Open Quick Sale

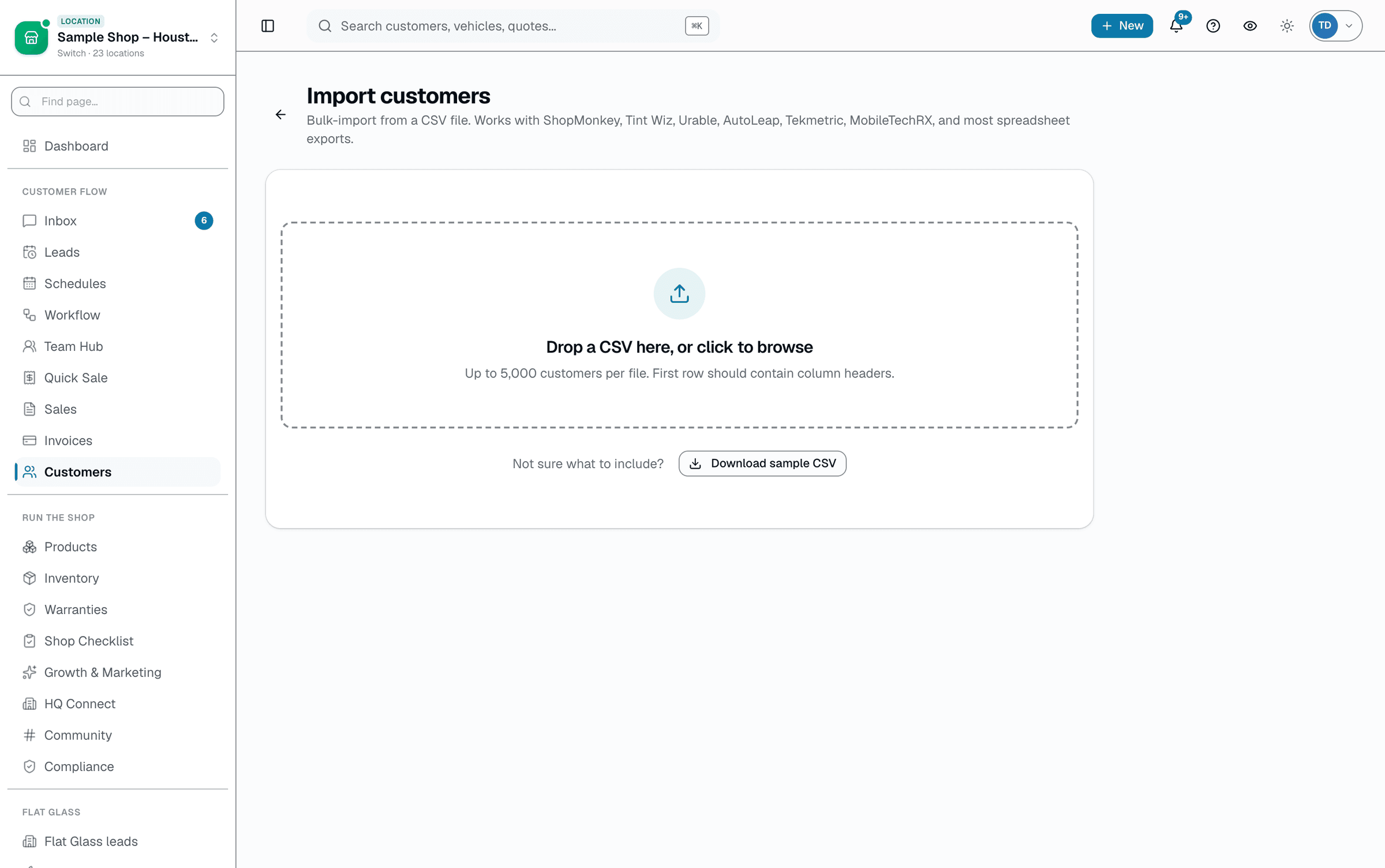(118, 378)
